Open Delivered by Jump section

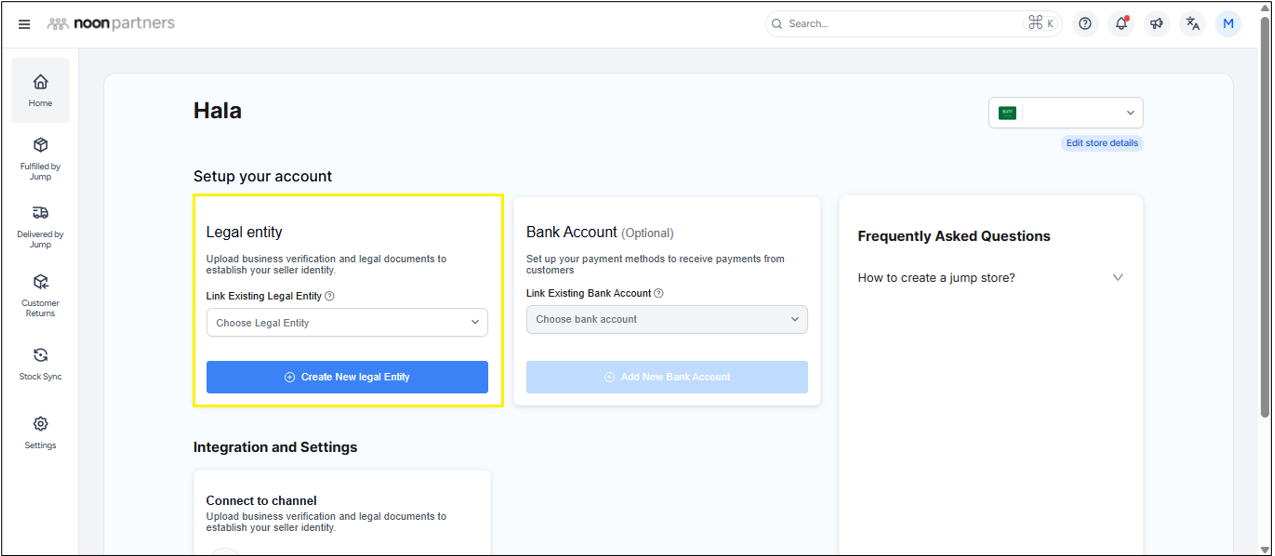(41, 226)
